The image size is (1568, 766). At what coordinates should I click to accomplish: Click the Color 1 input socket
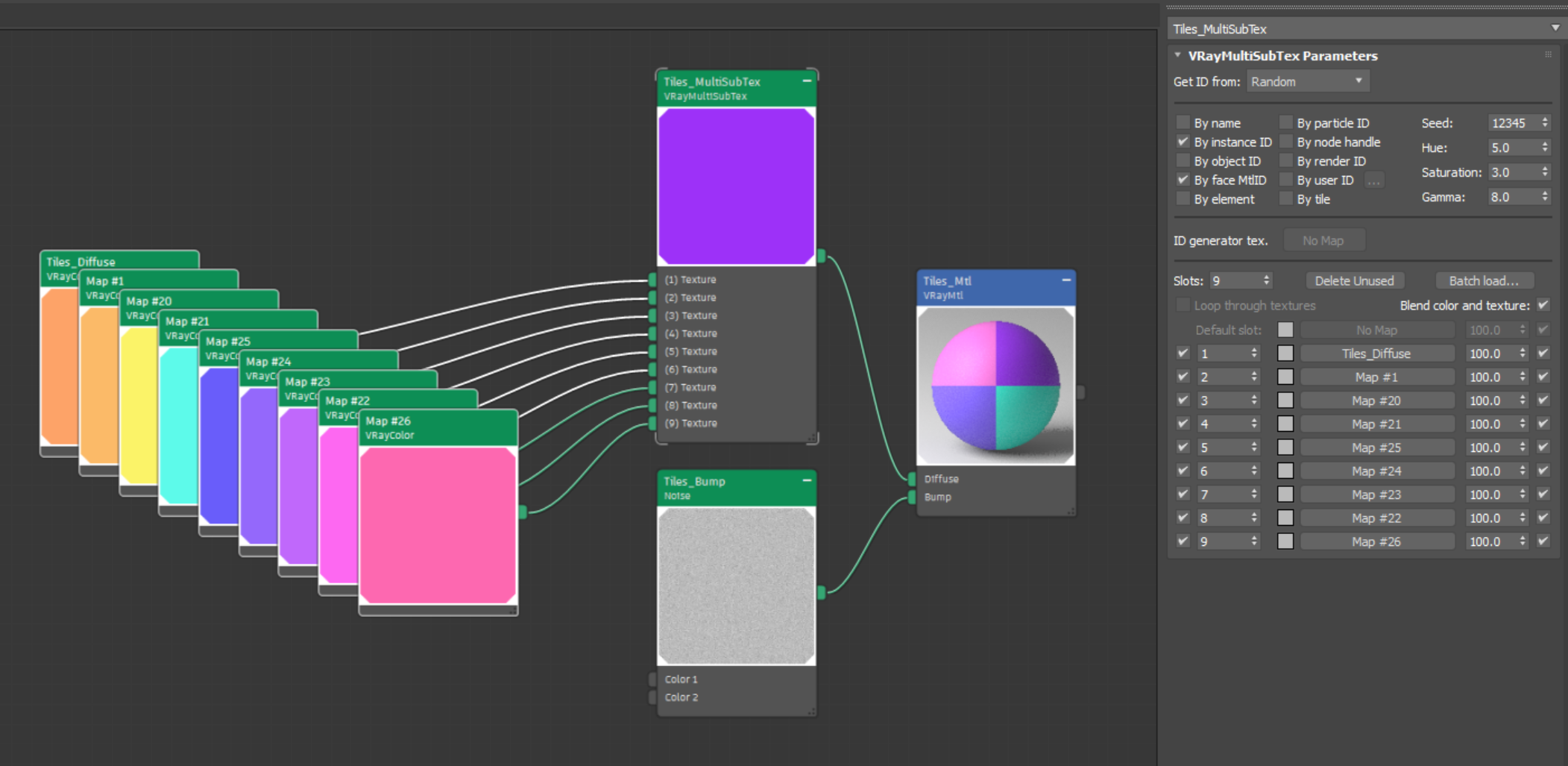tap(652, 679)
